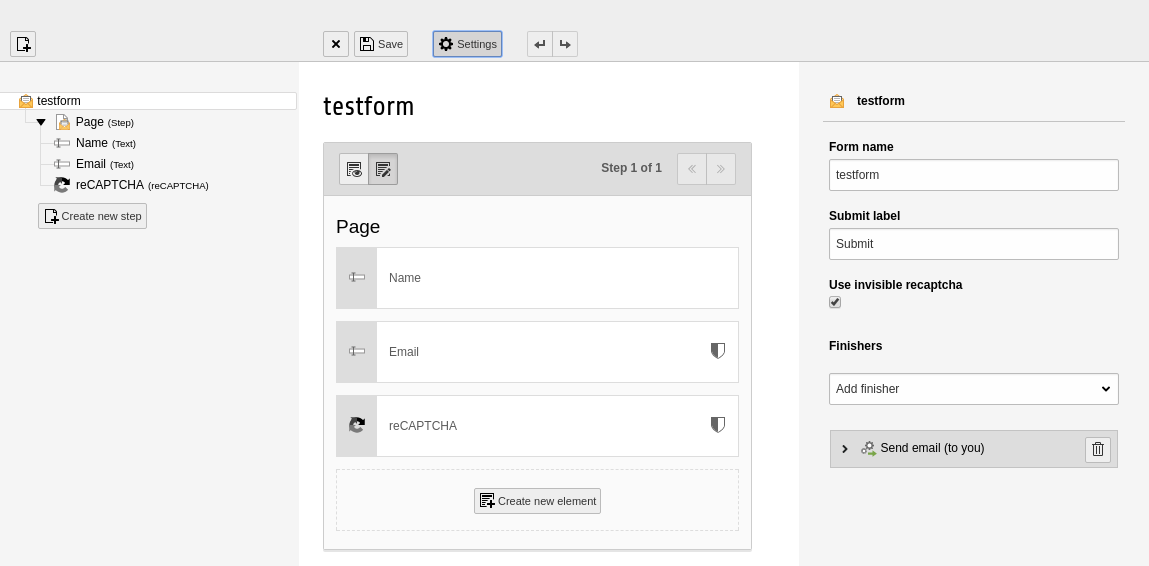The width and height of the screenshot is (1149, 566).
Task: Go to previous step arrow
Action: 692,169
